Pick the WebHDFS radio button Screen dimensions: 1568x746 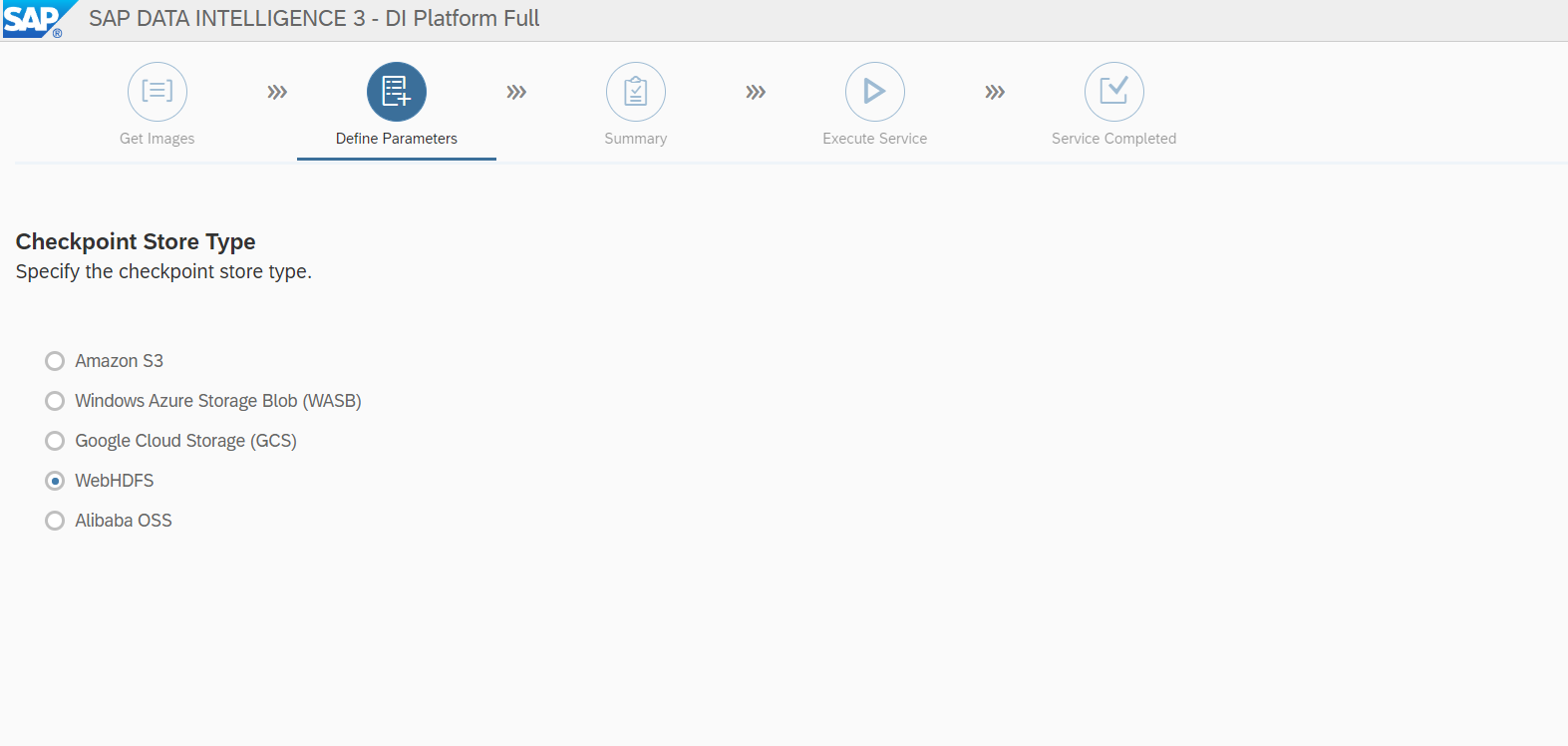pyautogui.click(x=55, y=481)
